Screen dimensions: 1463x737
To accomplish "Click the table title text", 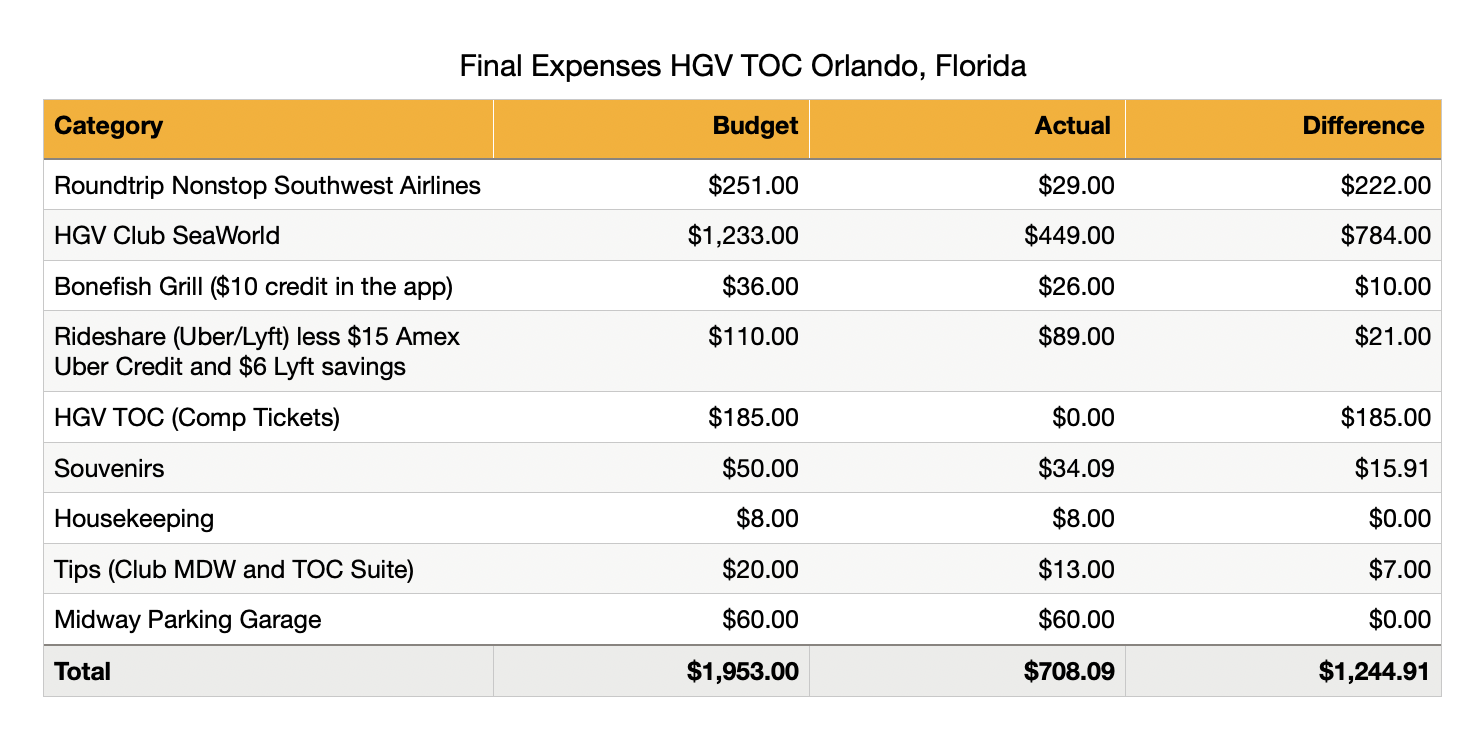I will pyautogui.click(x=742, y=67).
